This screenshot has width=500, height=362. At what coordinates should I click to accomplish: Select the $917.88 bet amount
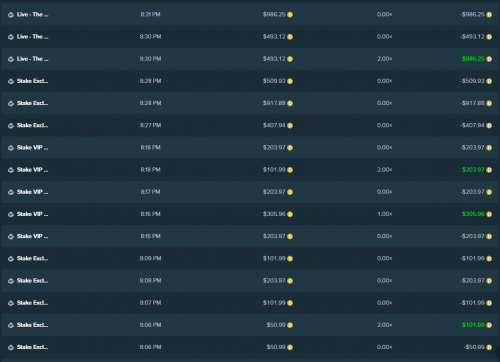(x=274, y=103)
